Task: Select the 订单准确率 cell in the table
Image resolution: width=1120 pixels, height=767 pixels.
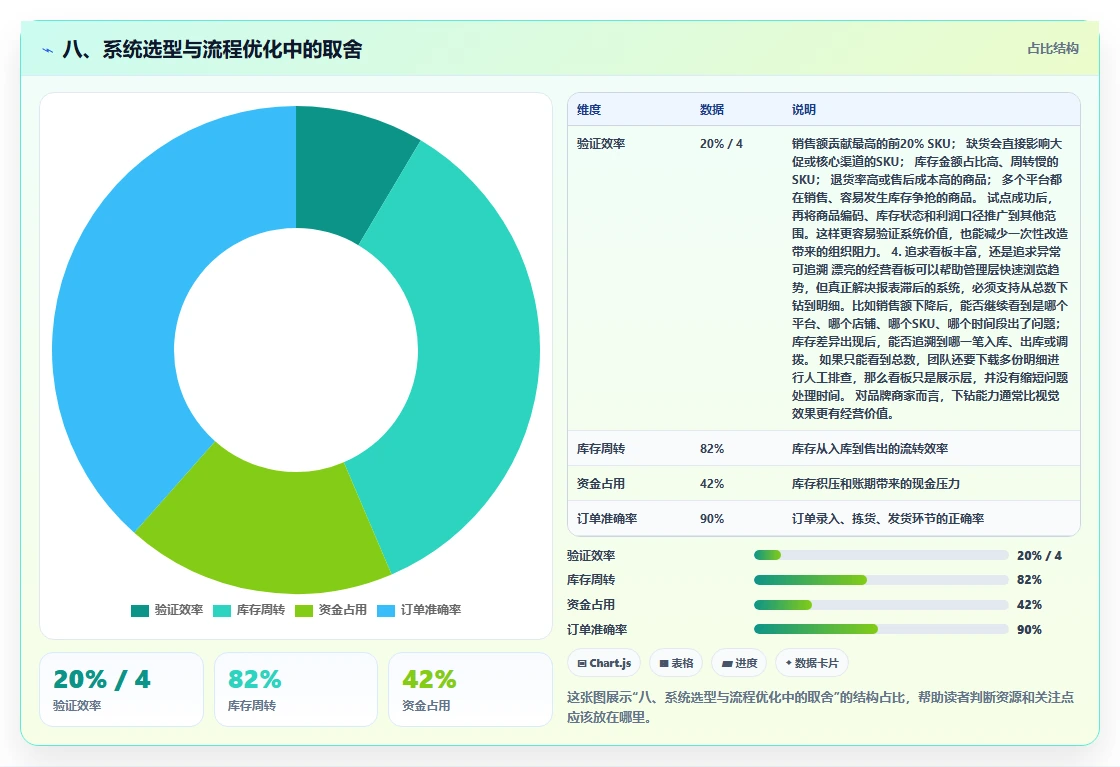Action: point(607,518)
